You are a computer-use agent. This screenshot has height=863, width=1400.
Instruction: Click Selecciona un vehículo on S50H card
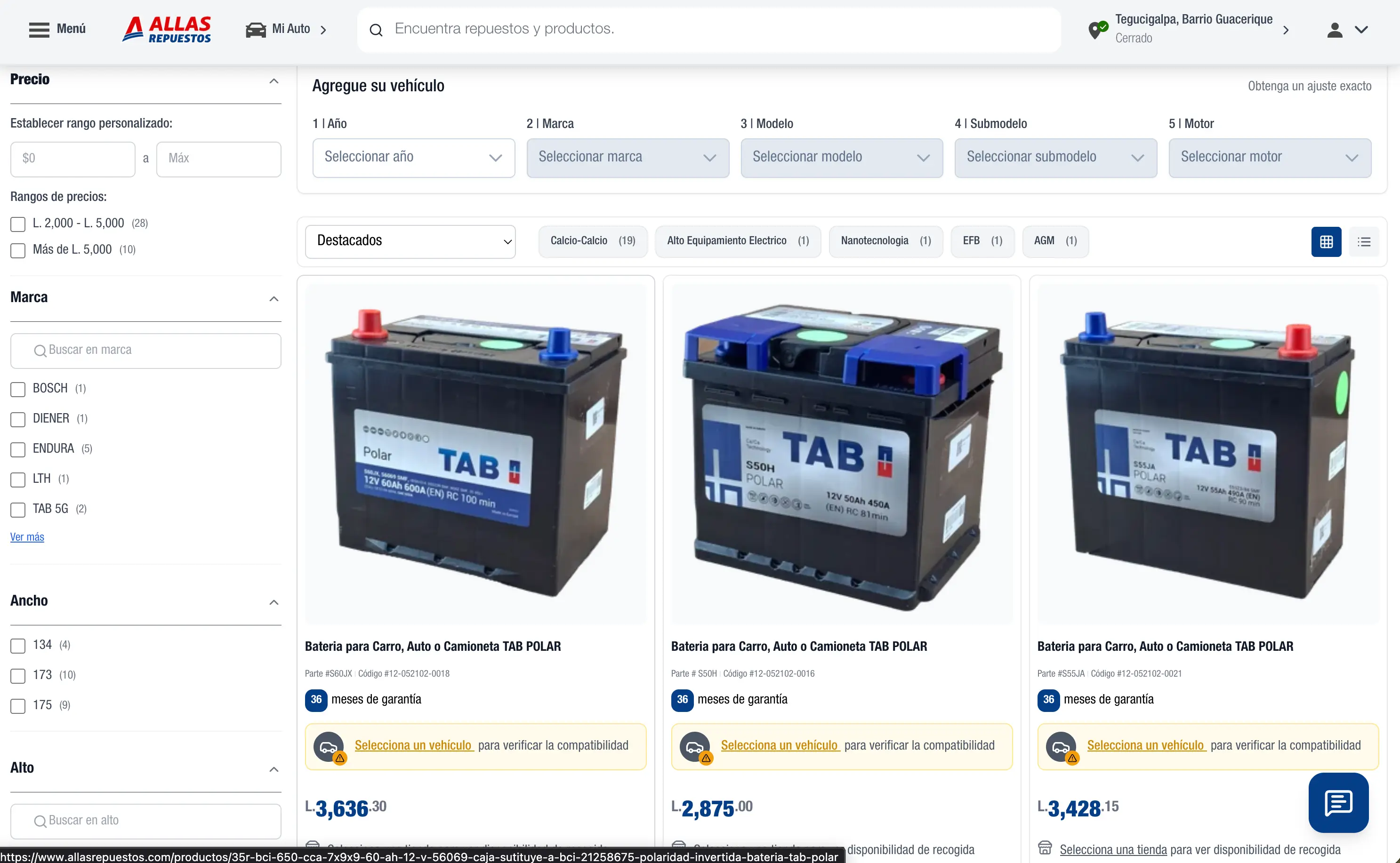[x=780, y=745]
